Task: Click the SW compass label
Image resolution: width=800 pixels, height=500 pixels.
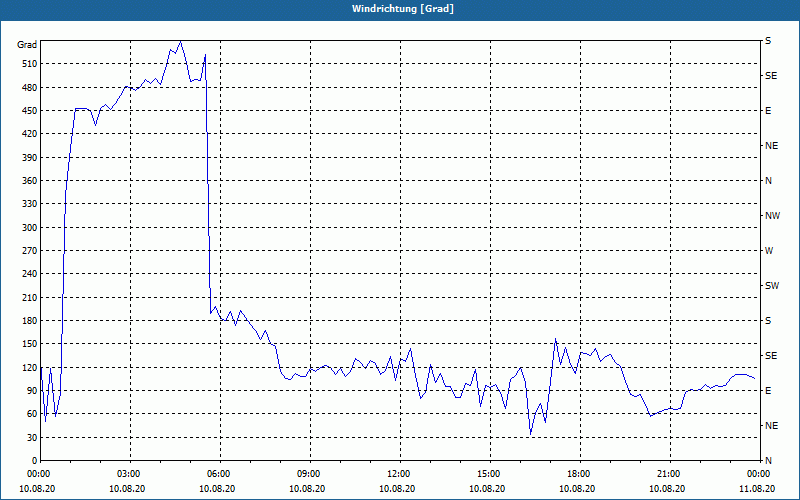Action: click(772, 286)
